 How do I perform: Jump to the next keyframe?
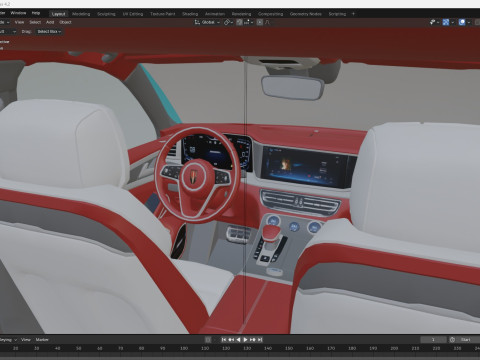(253, 340)
